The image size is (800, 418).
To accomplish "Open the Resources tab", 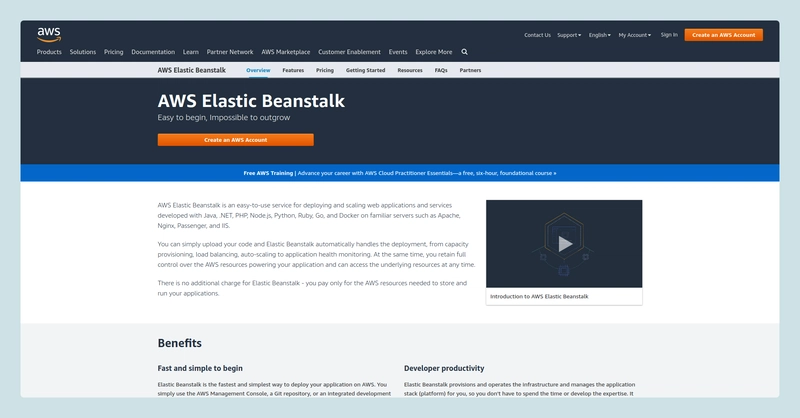I will click(x=410, y=70).
